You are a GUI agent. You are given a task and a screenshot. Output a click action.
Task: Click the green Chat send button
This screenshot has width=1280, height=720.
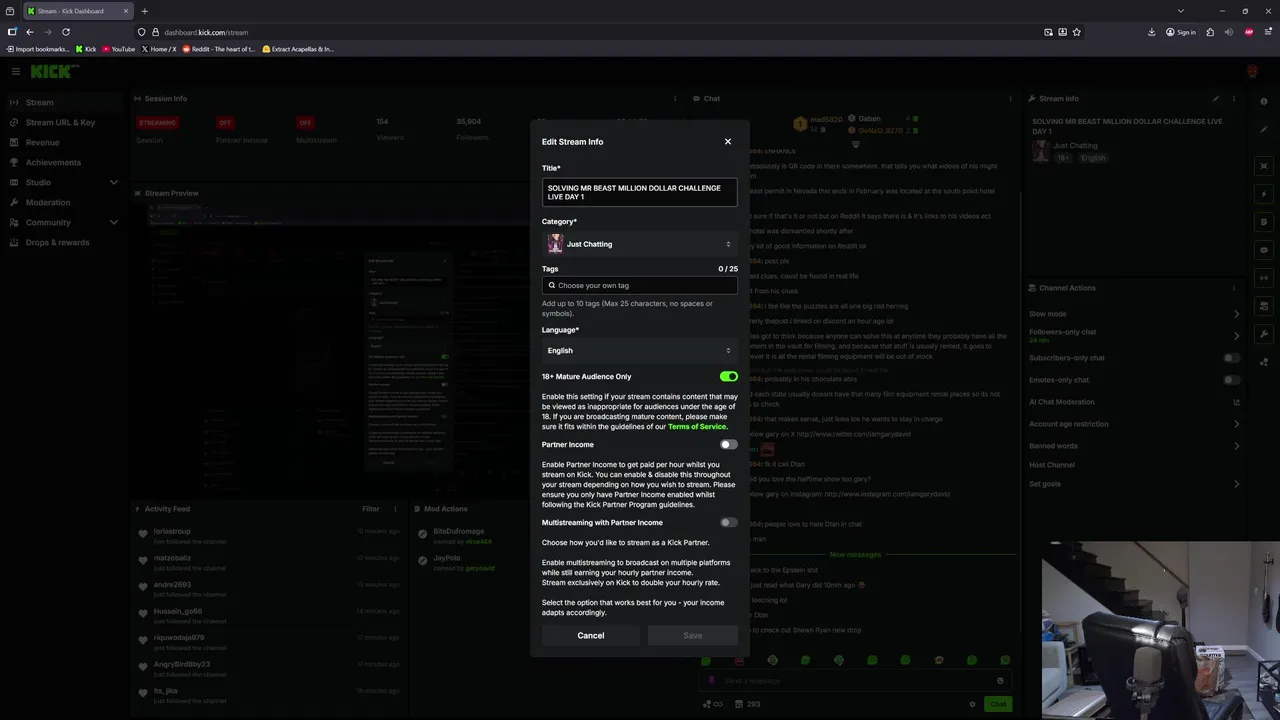[x=998, y=704]
